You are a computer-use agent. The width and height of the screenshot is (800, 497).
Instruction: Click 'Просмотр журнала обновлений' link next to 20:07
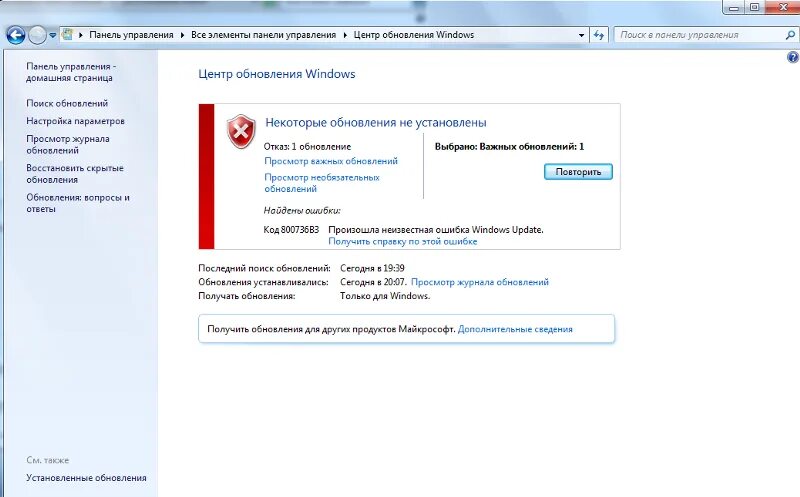coord(480,282)
